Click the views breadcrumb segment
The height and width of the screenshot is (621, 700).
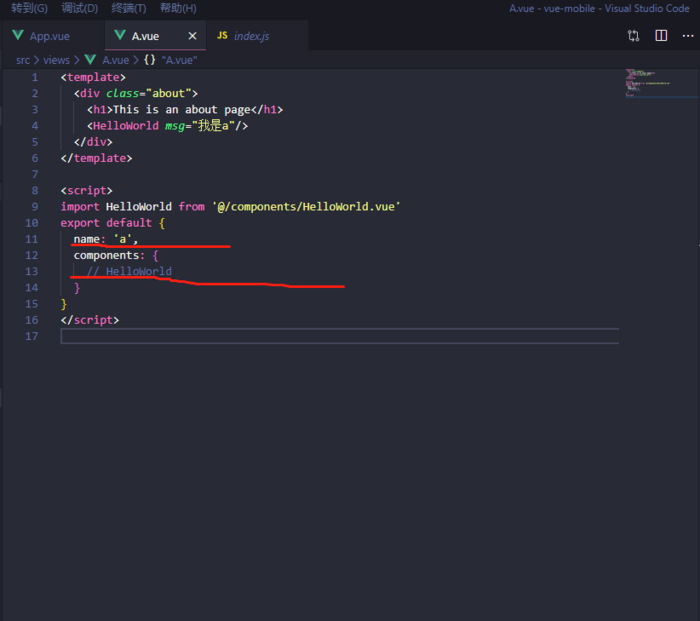point(56,60)
